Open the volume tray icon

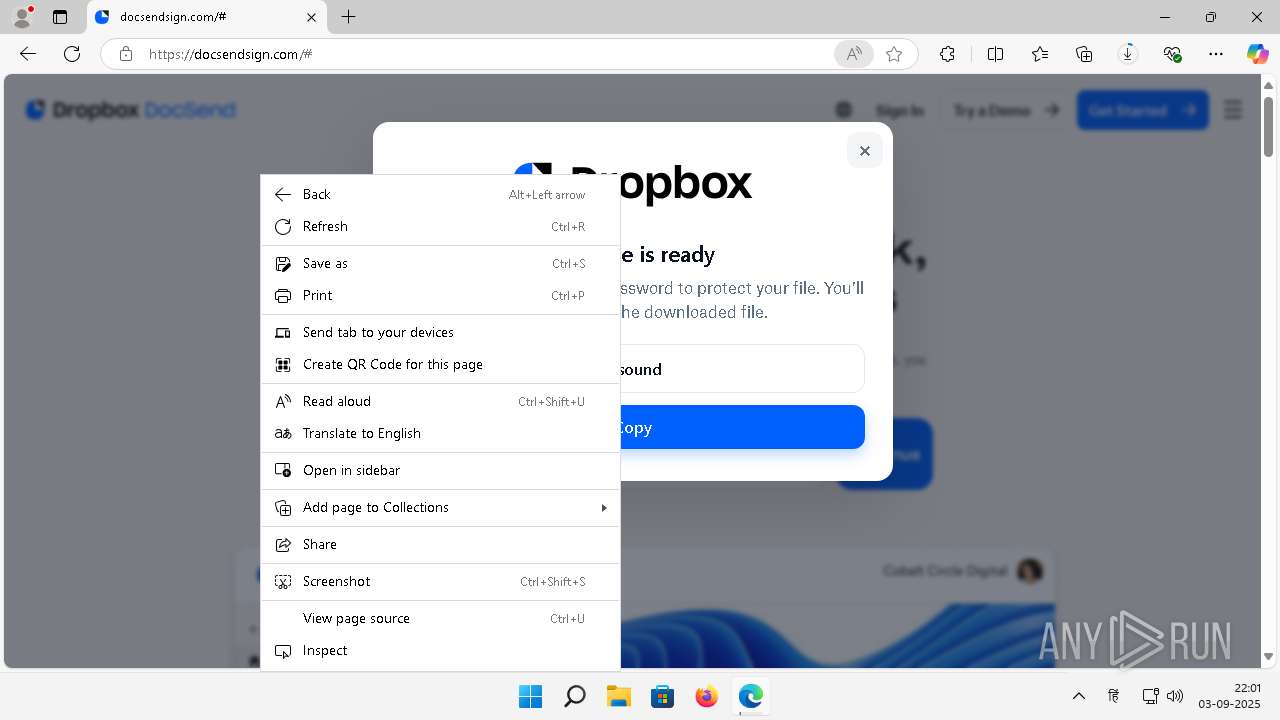[x=1175, y=696]
